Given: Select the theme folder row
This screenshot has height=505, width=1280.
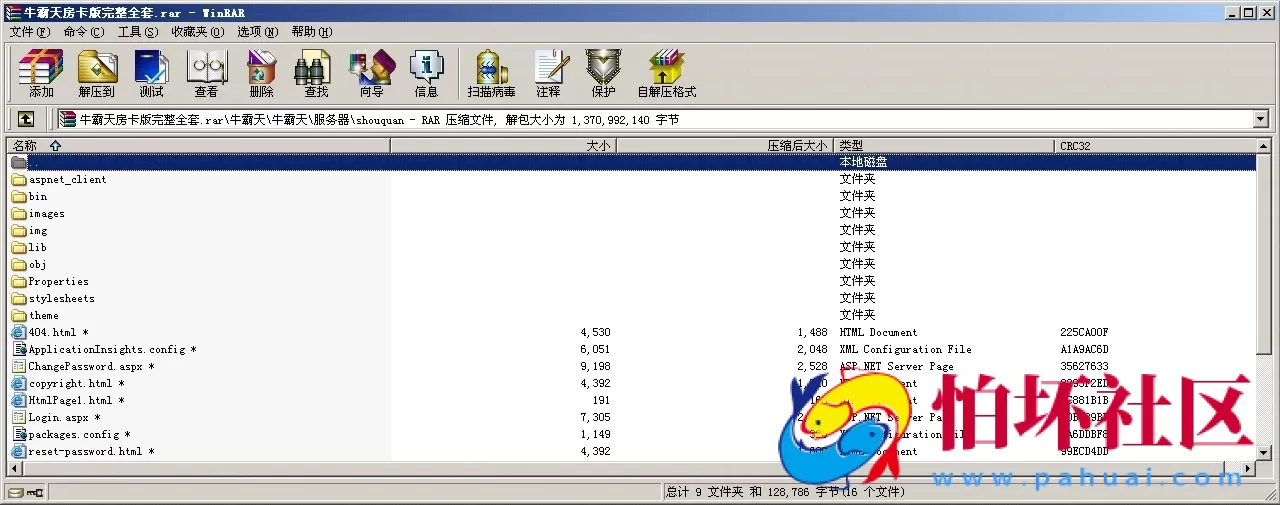Looking at the screenshot, I should pyautogui.click(x=632, y=315).
